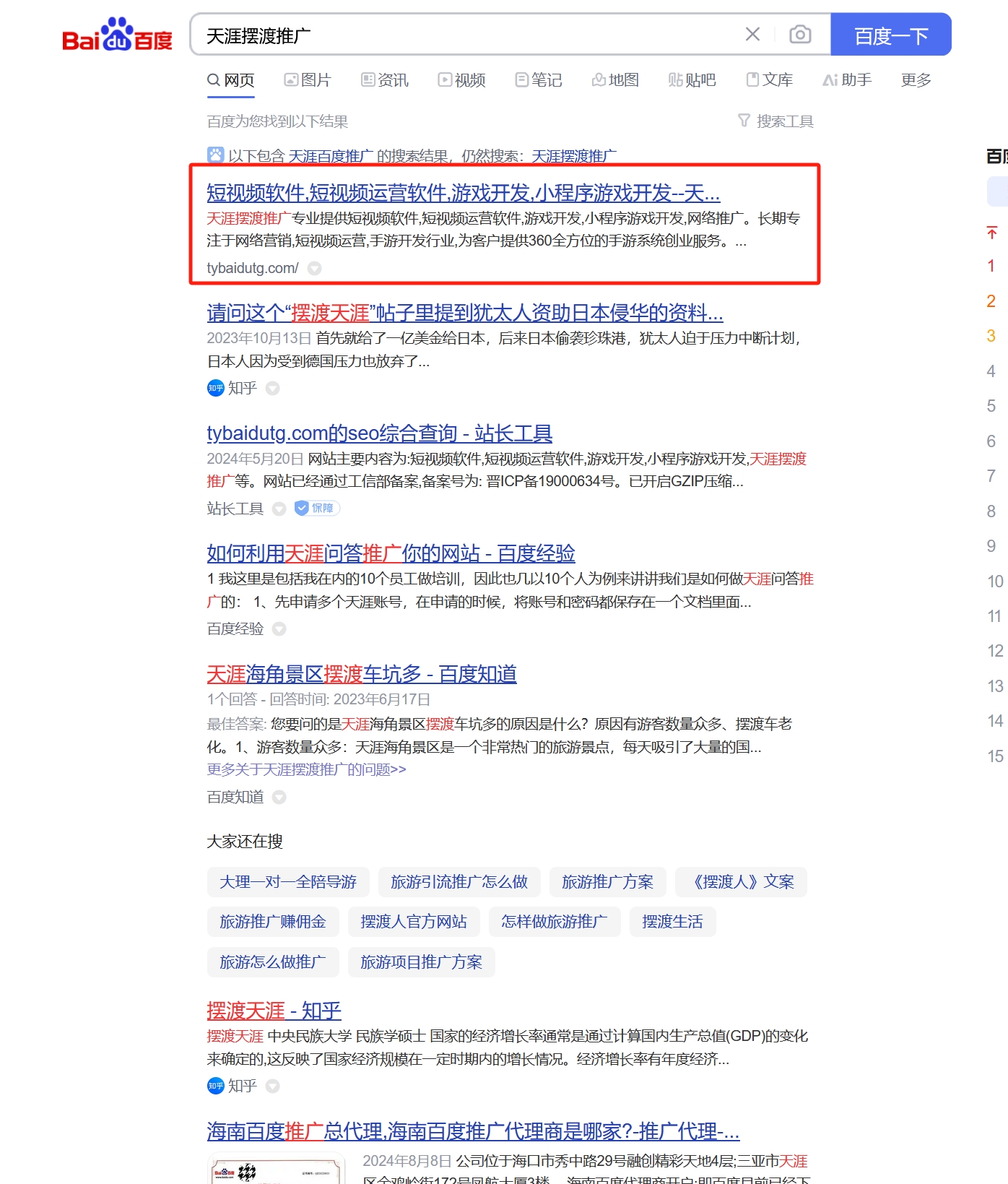Open the 摆渡天涯 帖子 Zhihu result

[x=465, y=312]
